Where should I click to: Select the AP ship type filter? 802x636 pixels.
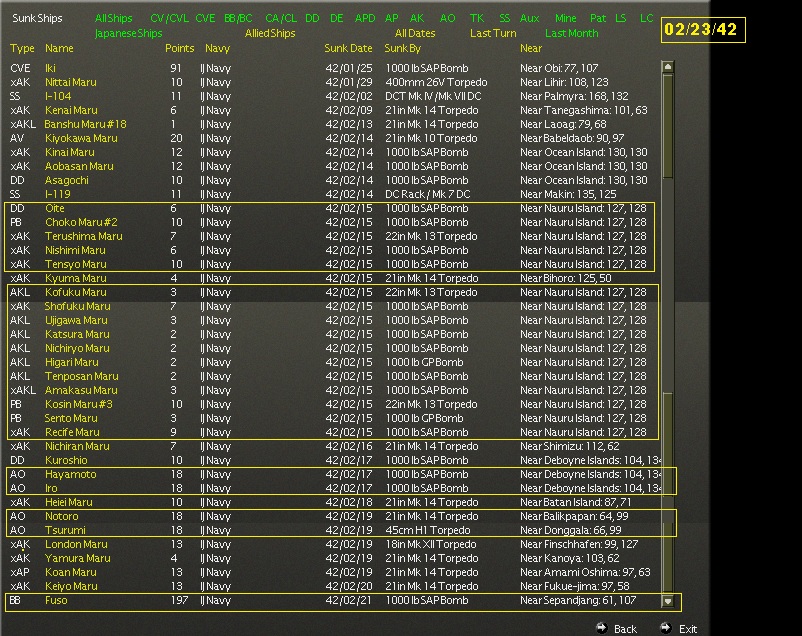pos(392,18)
